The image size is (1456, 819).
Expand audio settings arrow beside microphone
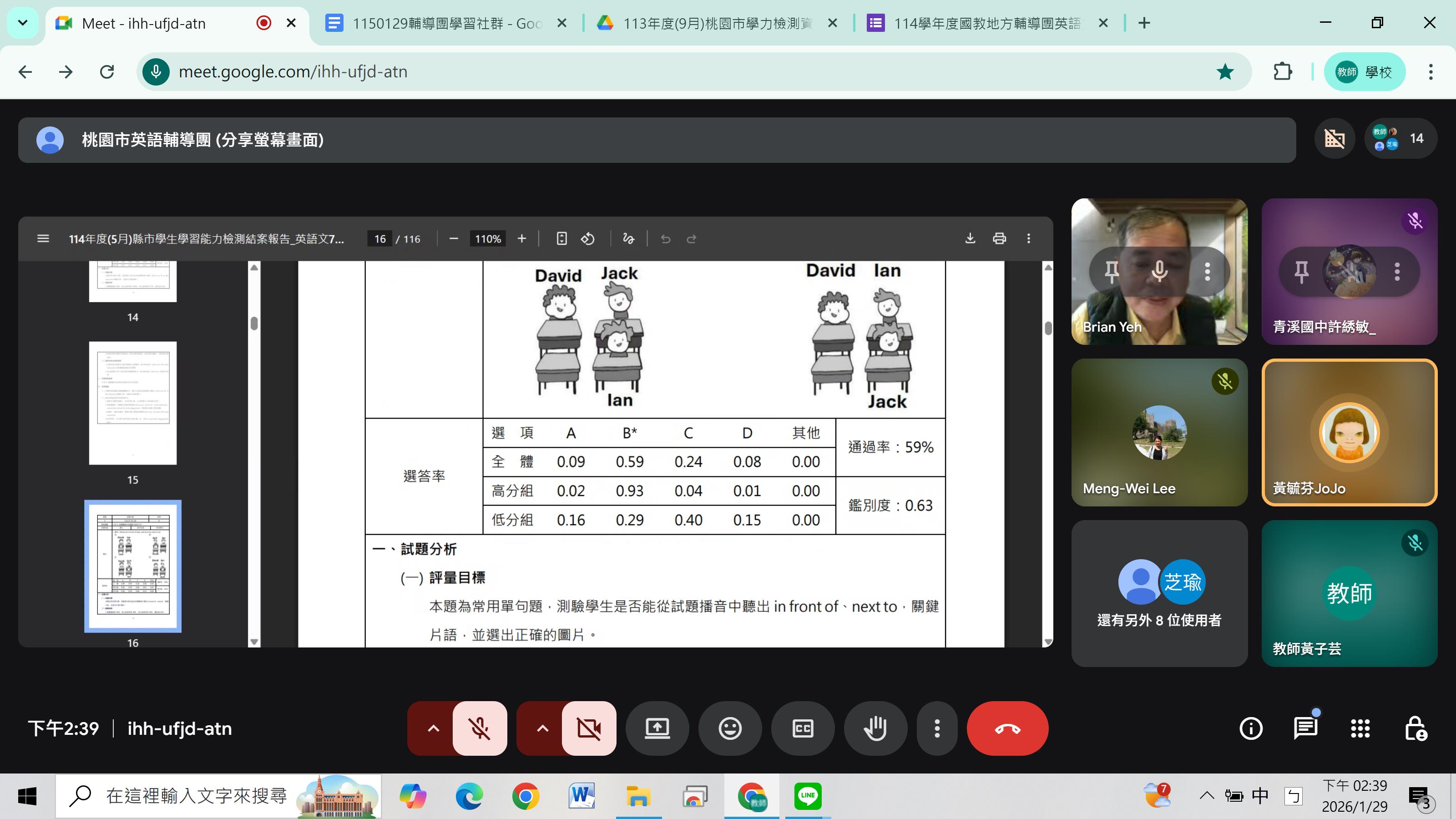click(x=433, y=728)
